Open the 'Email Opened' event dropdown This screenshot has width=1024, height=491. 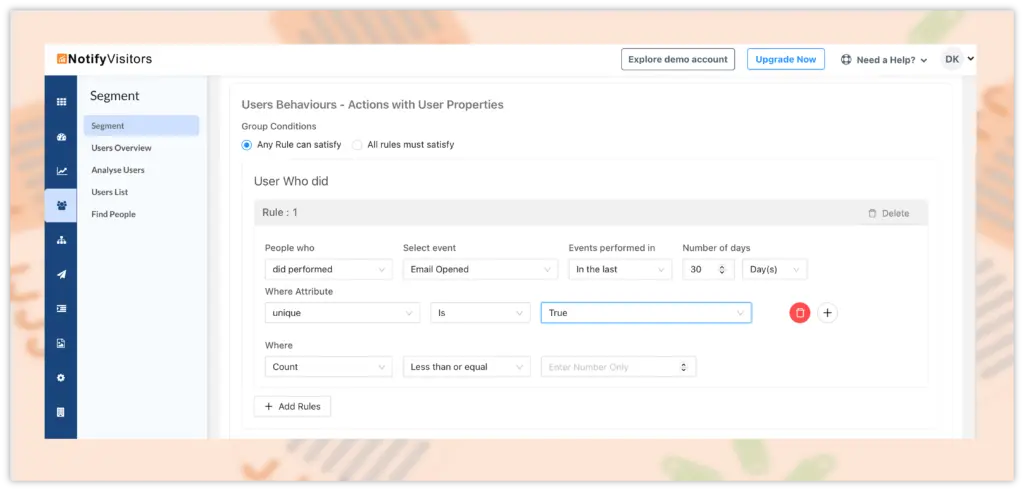click(480, 269)
